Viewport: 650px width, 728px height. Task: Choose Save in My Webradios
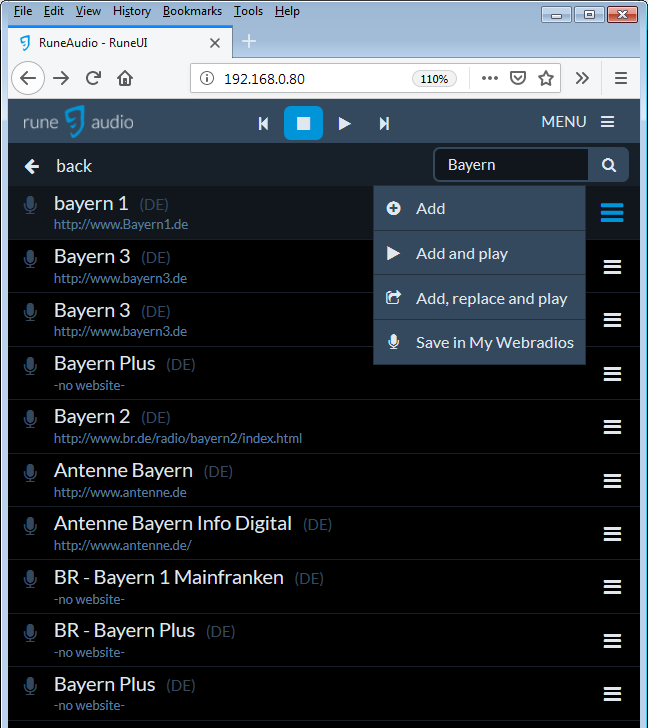[479, 343]
